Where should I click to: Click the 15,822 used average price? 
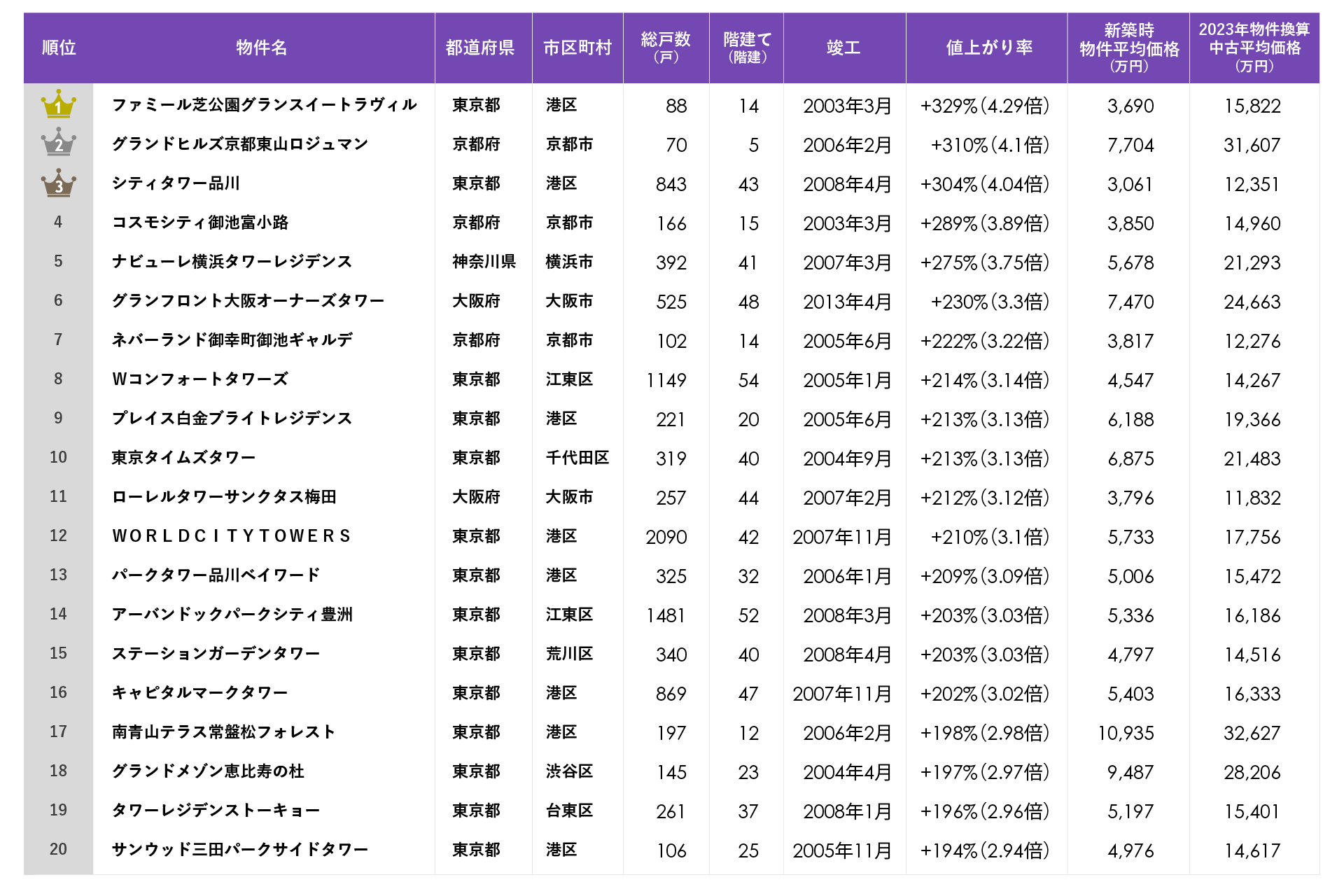[x=1252, y=106]
